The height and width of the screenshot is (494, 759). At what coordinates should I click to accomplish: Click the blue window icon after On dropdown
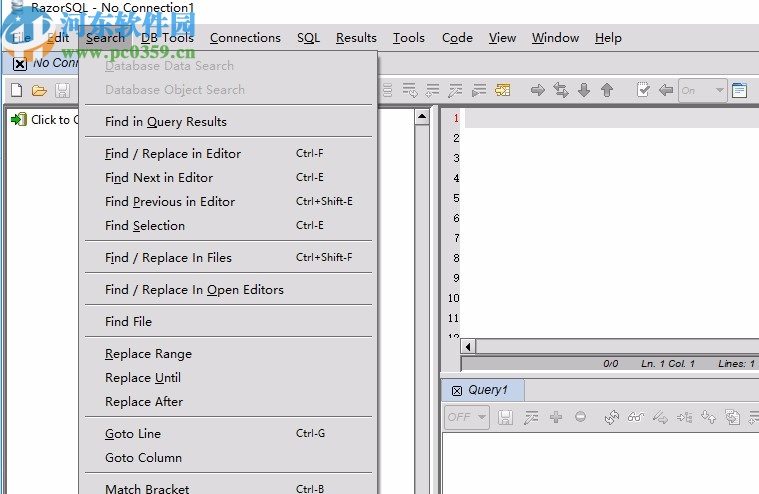[x=739, y=90]
